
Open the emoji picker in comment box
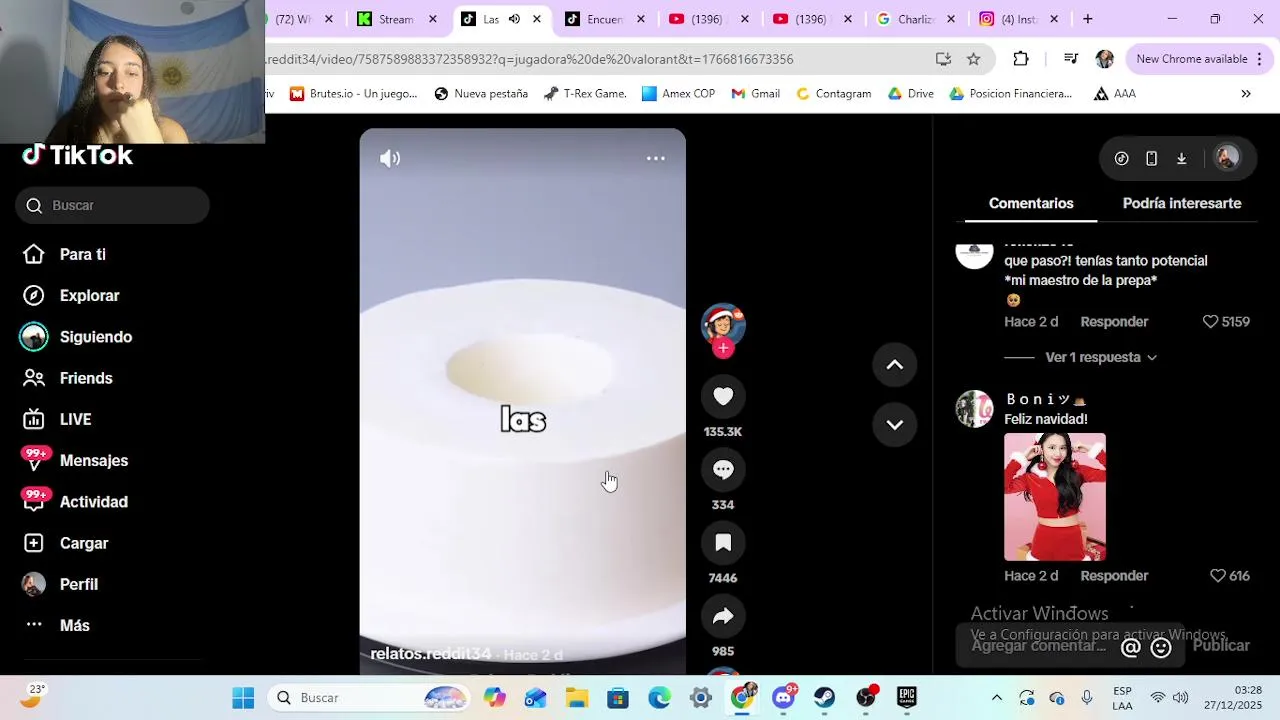coord(1161,647)
